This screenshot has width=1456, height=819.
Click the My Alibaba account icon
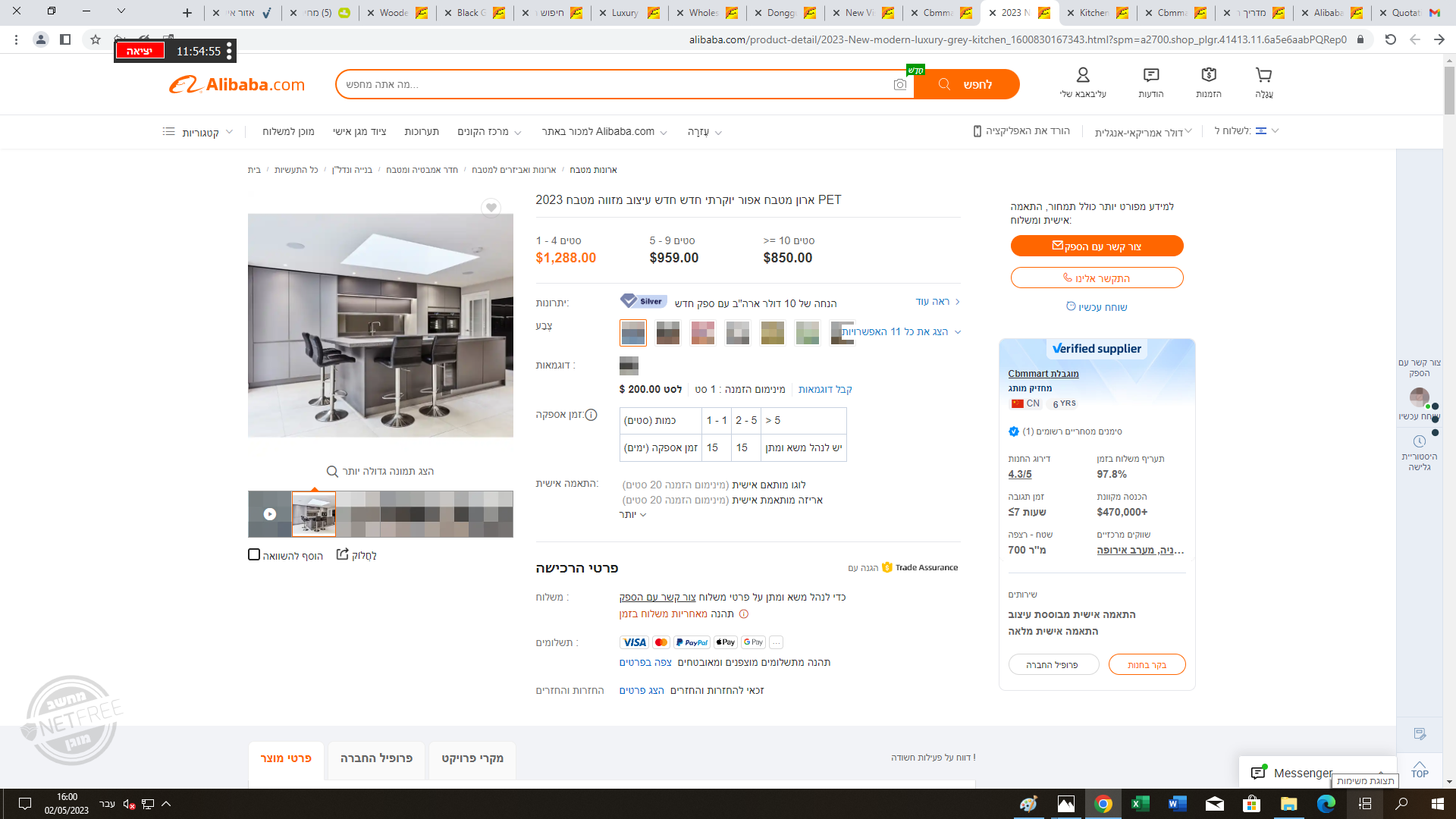coord(1082,76)
